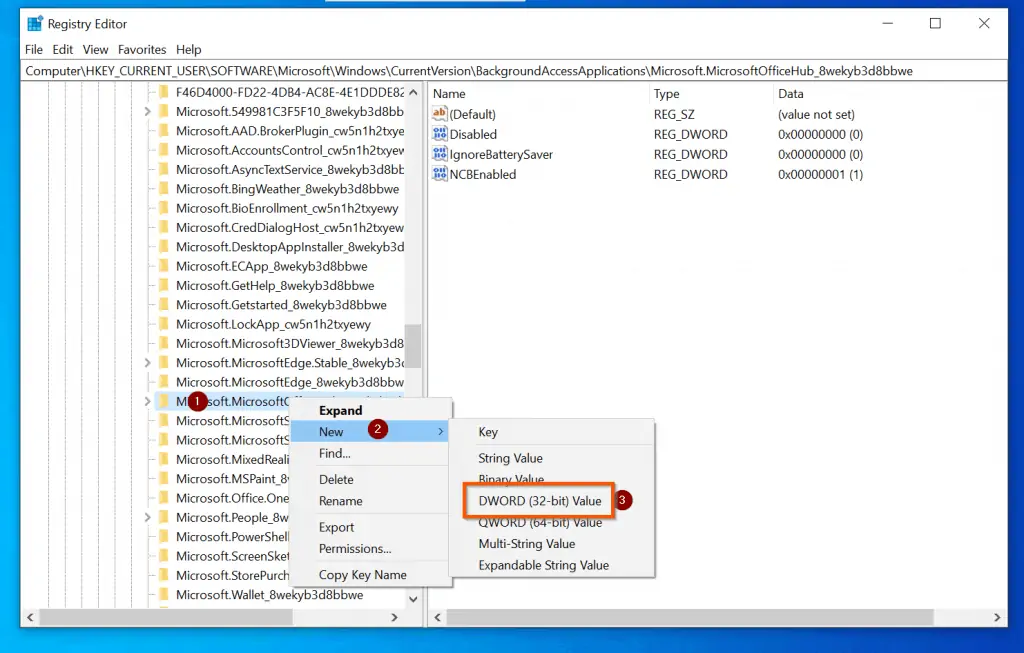
Task: Click the IgnoreBatterySaver DWORD icon
Action: pyautogui.click(x=439, y=154)
